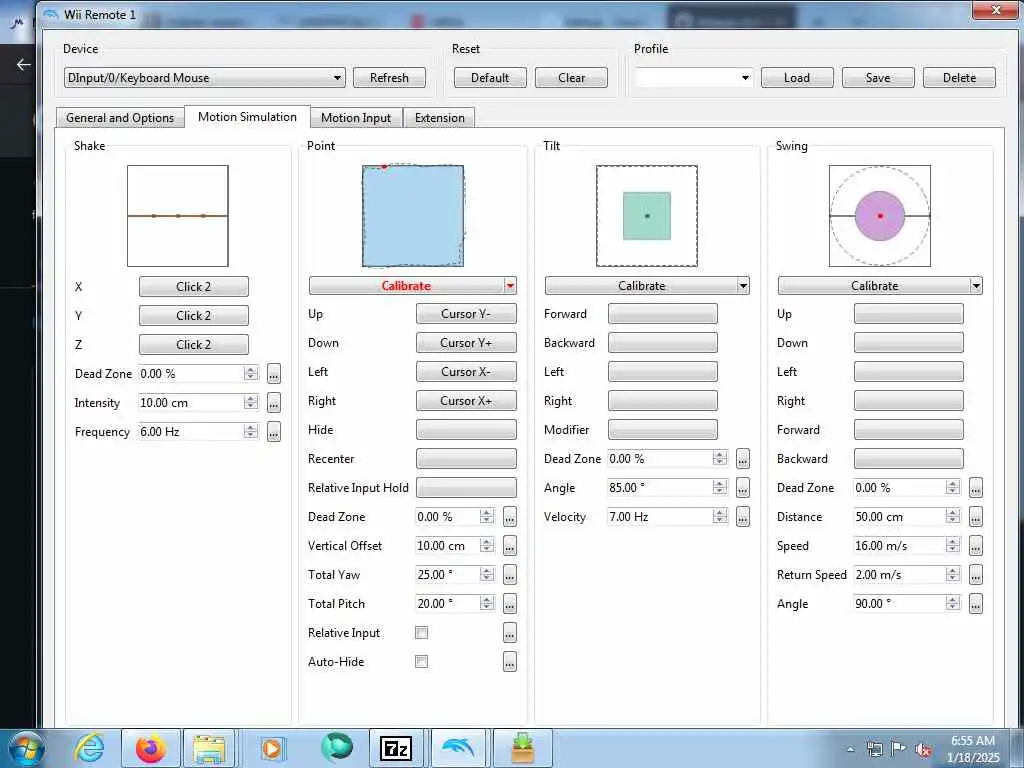
Task: Click the Default reset button
Action: tap(490, 78)
